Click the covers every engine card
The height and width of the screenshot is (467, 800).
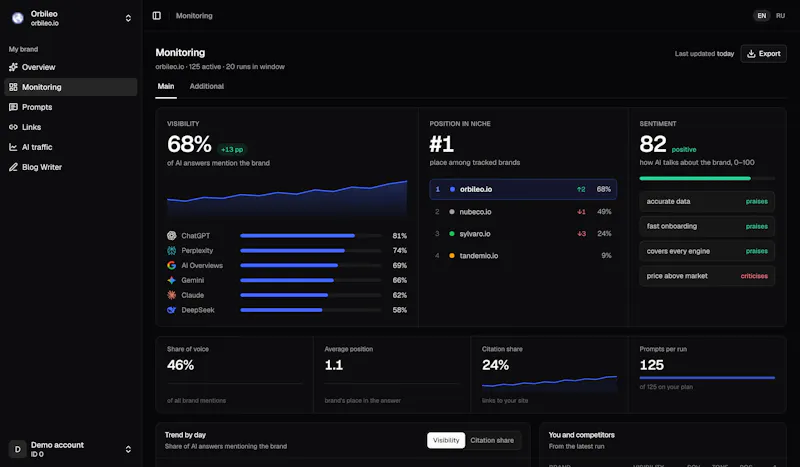707,251
